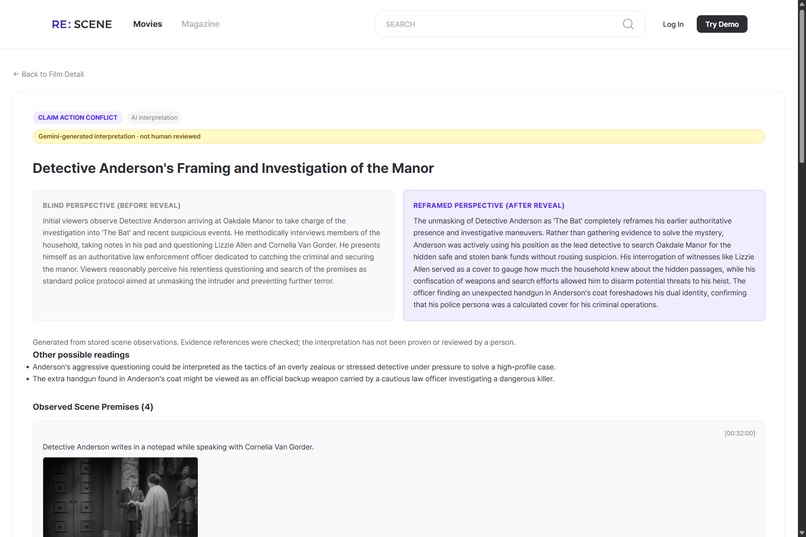Open the Anderson notepad scene thumbnail

tap(120, 497)
